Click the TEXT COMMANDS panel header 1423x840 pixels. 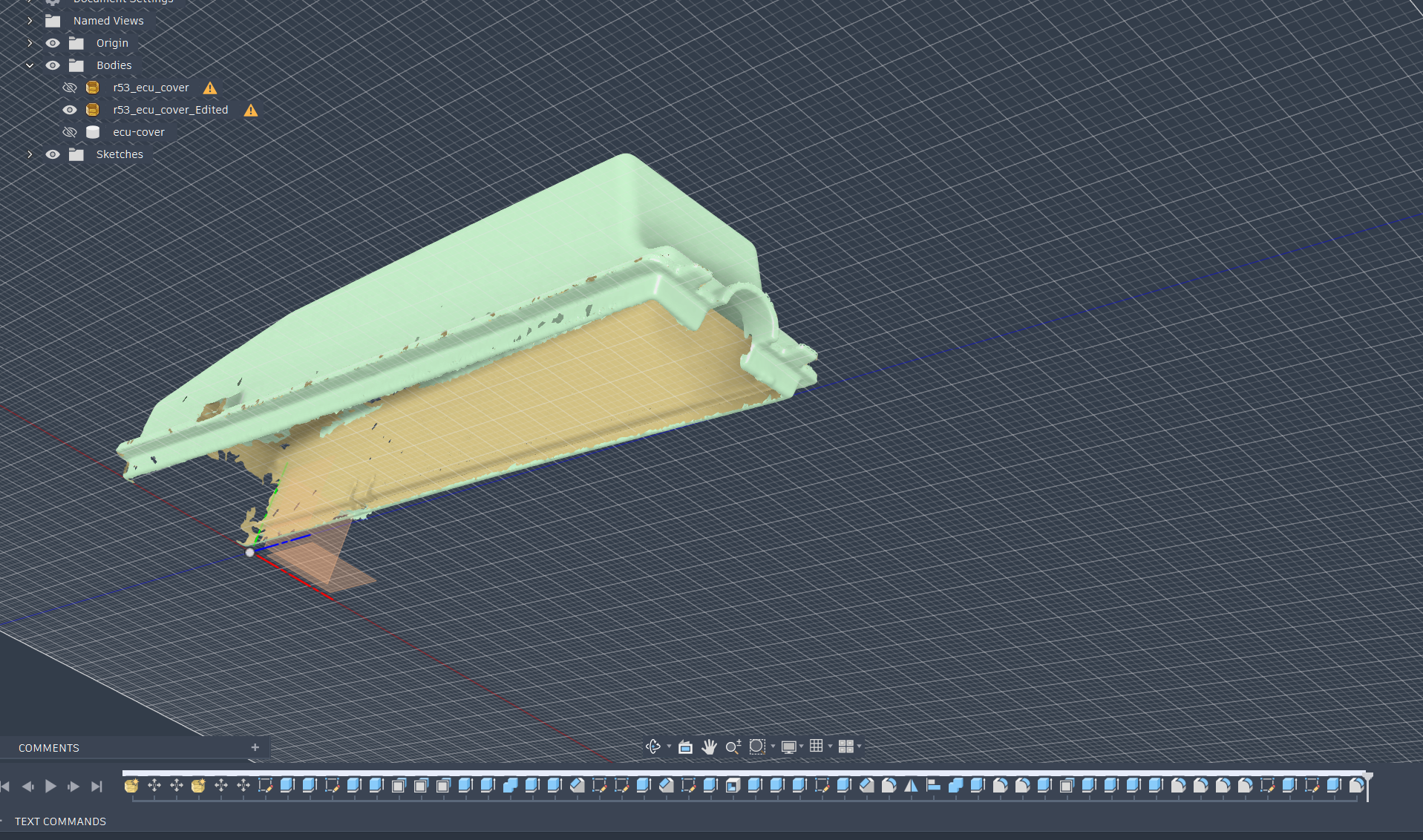[x=60, y=821]
